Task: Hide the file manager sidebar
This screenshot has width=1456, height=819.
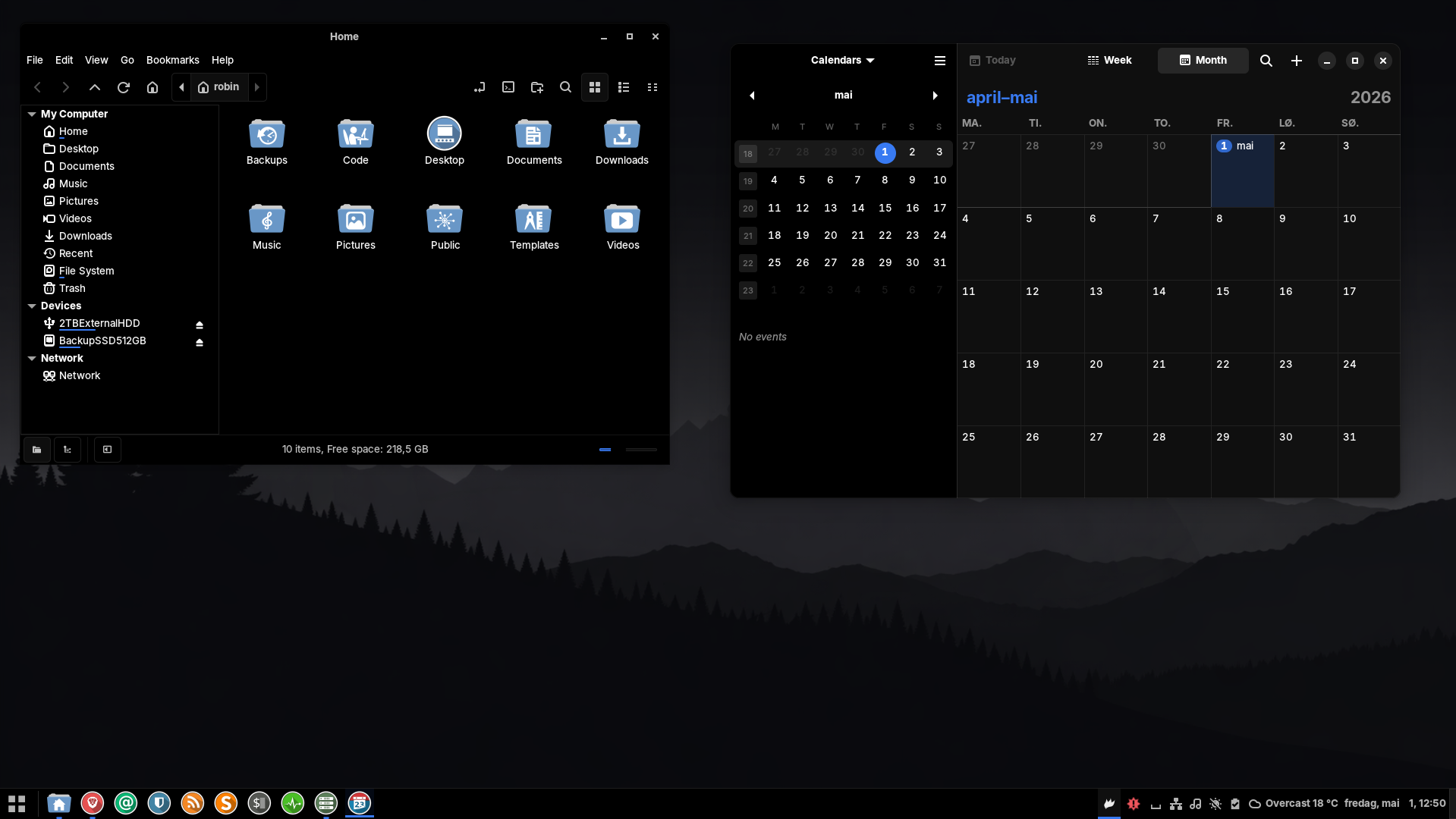Action: point(108,450)
